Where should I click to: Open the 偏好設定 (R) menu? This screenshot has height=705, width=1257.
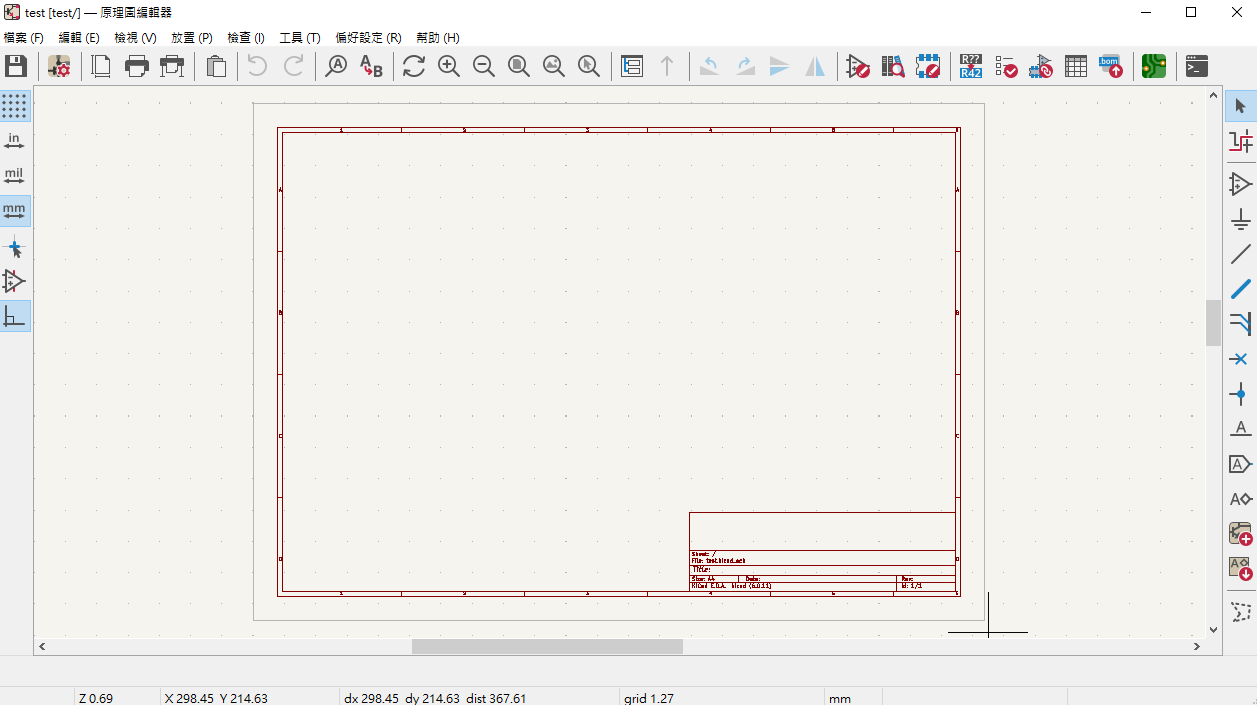[x=368, y=38]
